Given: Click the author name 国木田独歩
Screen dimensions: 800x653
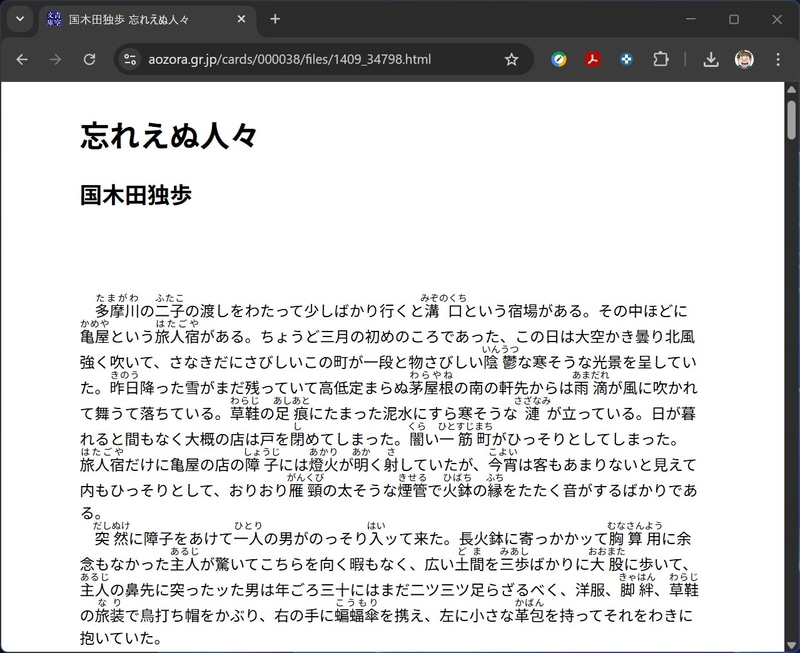Looking at the screenshot, I should click(x=136, y=195).
